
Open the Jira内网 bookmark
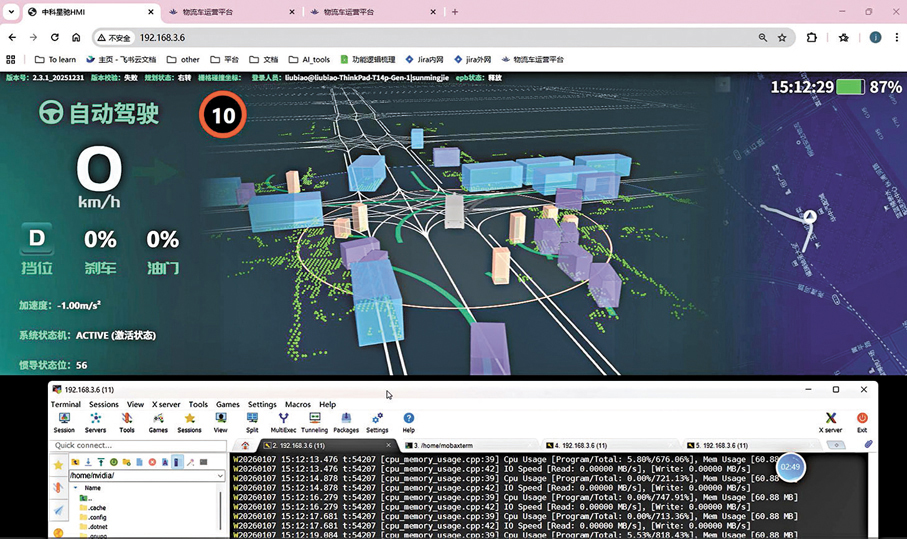424,59
